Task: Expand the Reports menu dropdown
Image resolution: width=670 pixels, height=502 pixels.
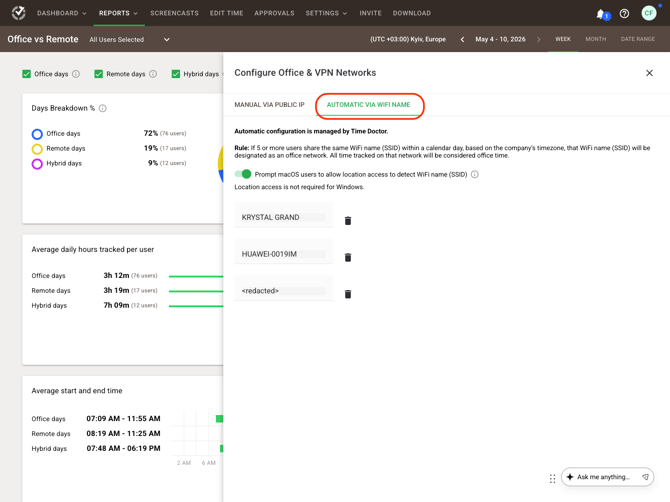Action: 118,13
